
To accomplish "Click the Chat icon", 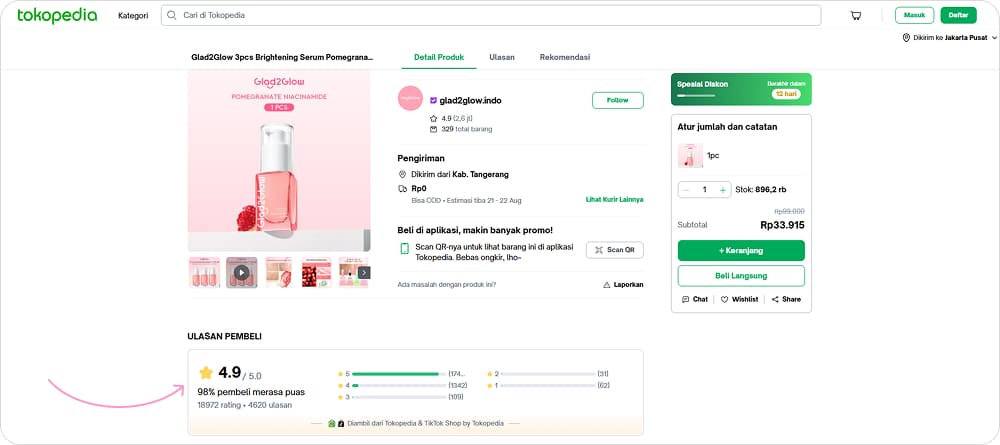I will coord(686,299).
